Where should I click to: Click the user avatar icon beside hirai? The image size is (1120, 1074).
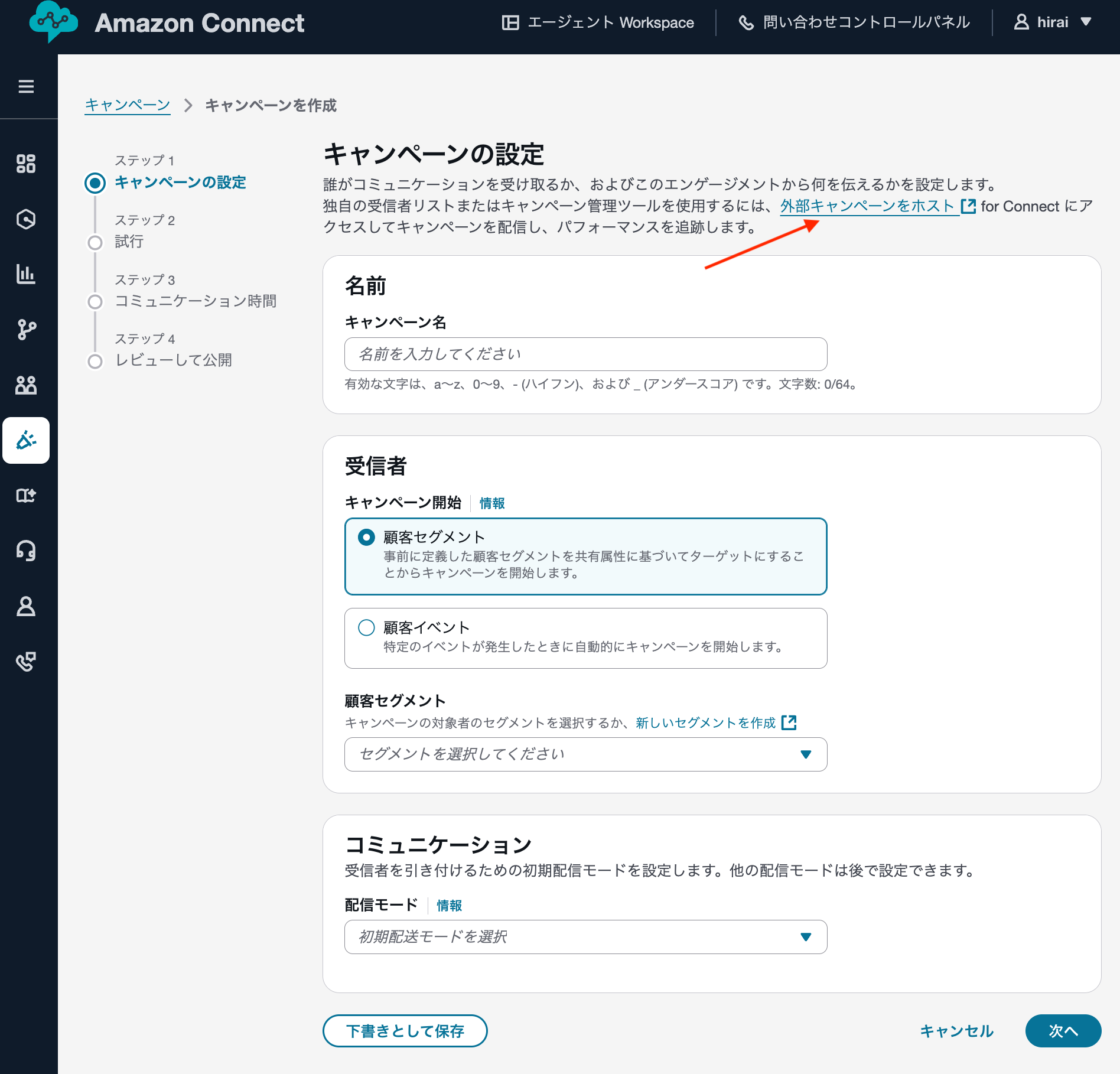click(1021, 22)
